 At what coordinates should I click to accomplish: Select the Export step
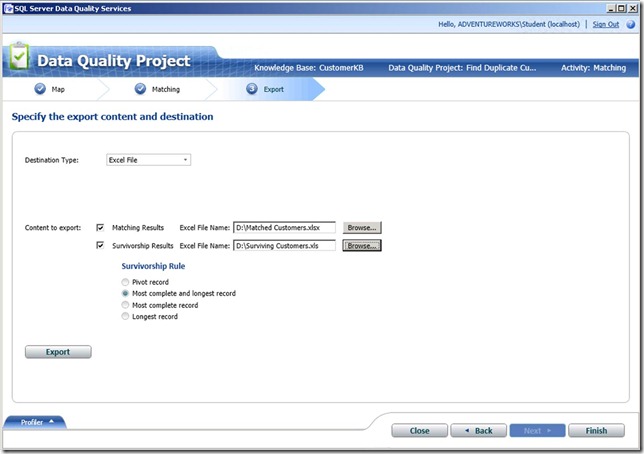pos(274,89)
